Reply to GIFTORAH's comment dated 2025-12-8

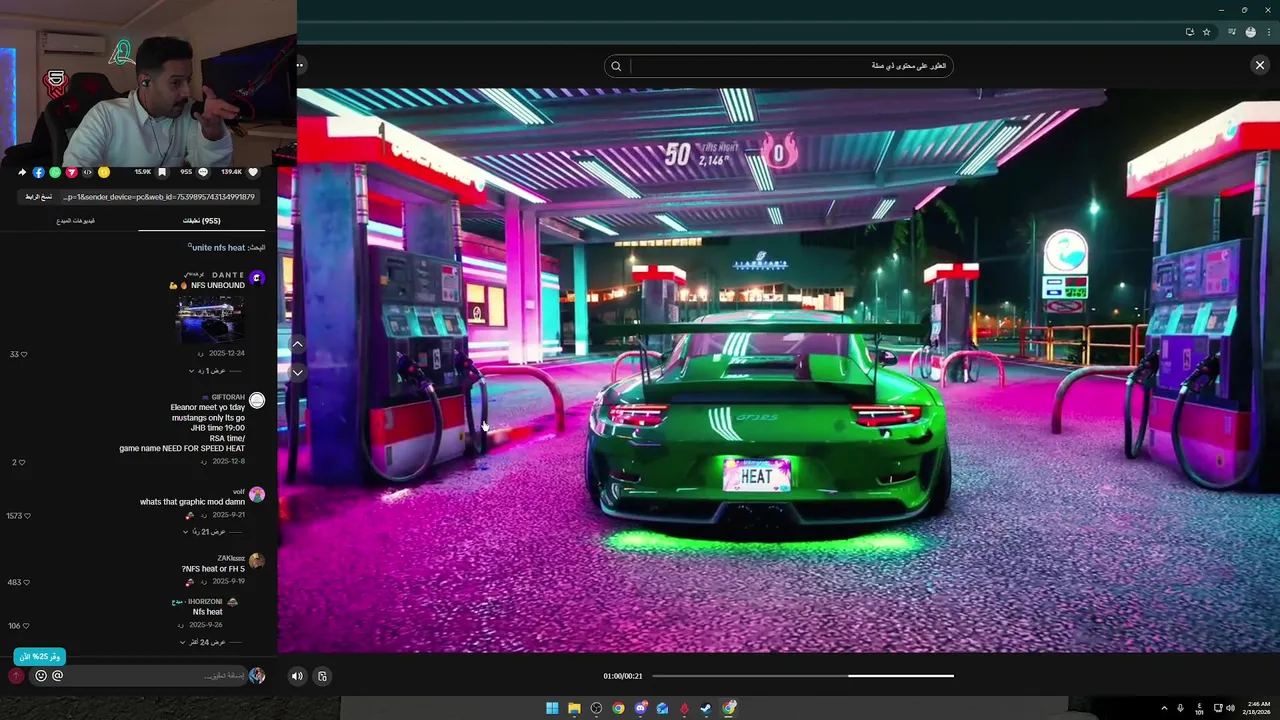pyautogui.click(x=203, y=462)
